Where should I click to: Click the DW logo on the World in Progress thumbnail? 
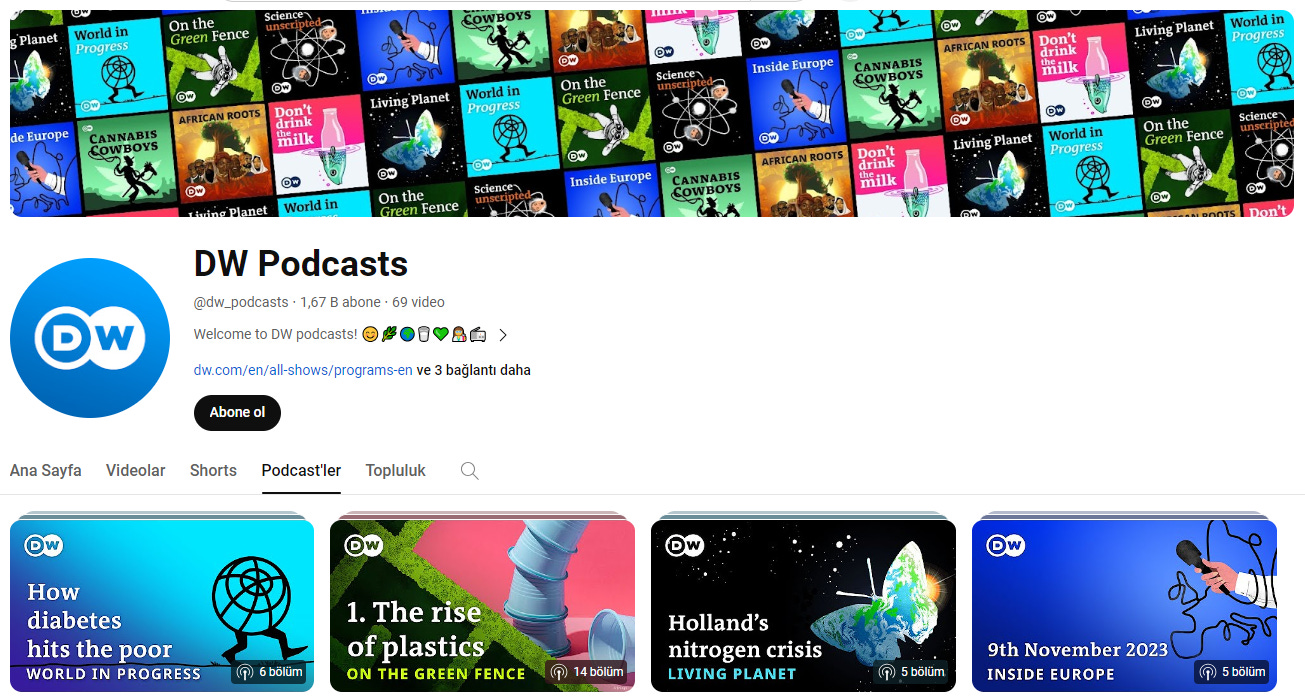tap(44, 545)
